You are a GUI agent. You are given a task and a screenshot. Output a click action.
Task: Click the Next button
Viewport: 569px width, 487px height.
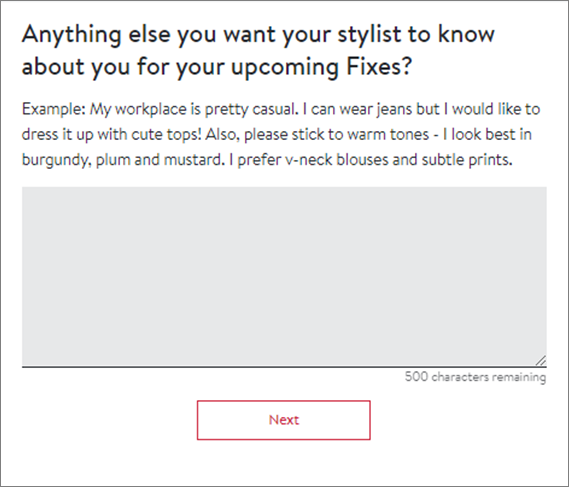(283, 420)
